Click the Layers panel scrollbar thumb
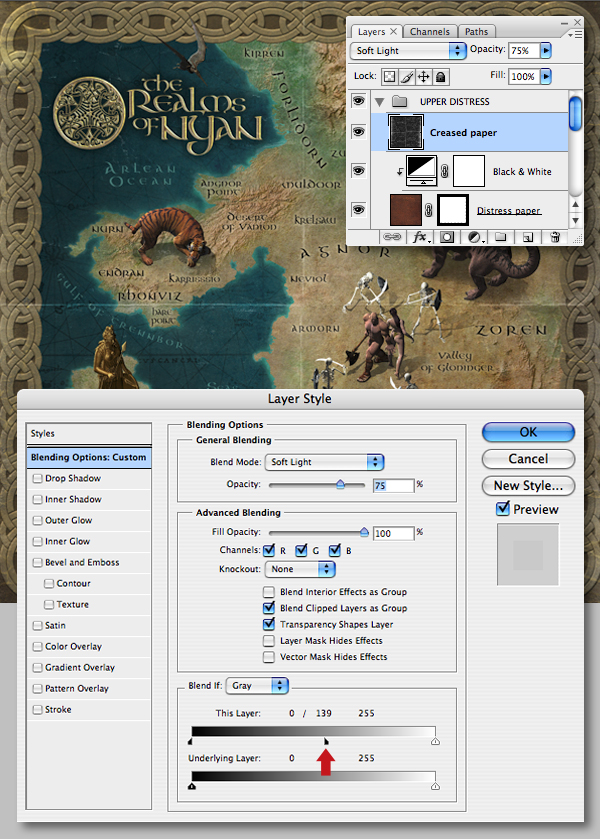The image size is (600, 839). (x=575, y=113)
